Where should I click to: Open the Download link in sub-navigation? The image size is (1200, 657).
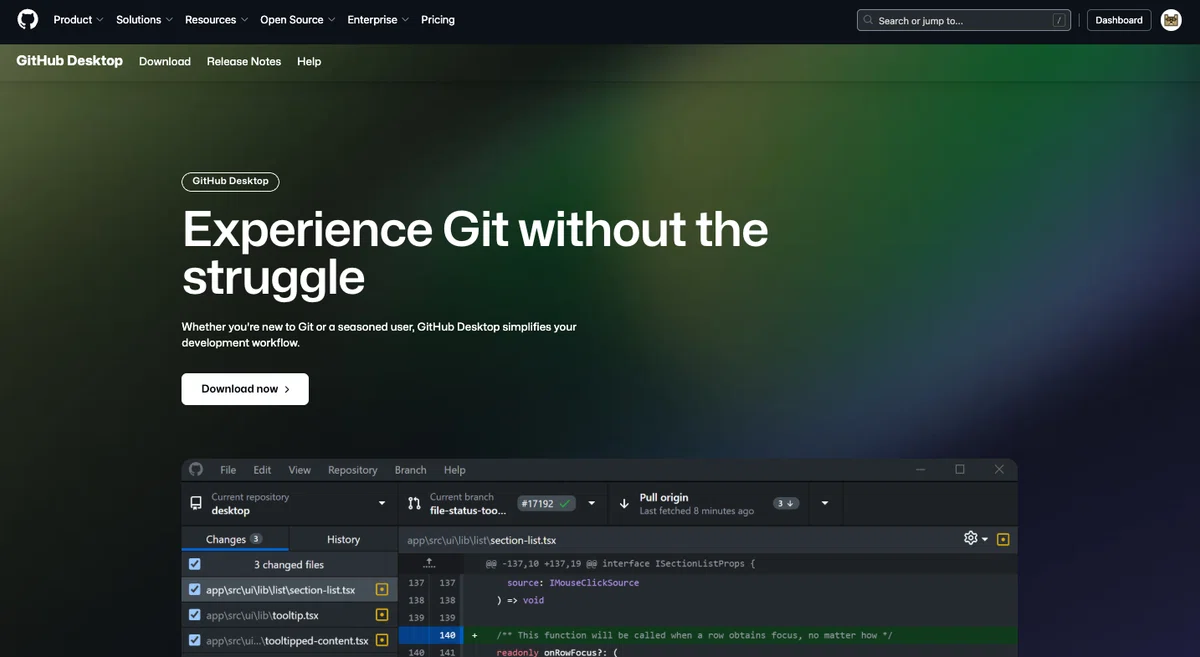click(165, 61)
